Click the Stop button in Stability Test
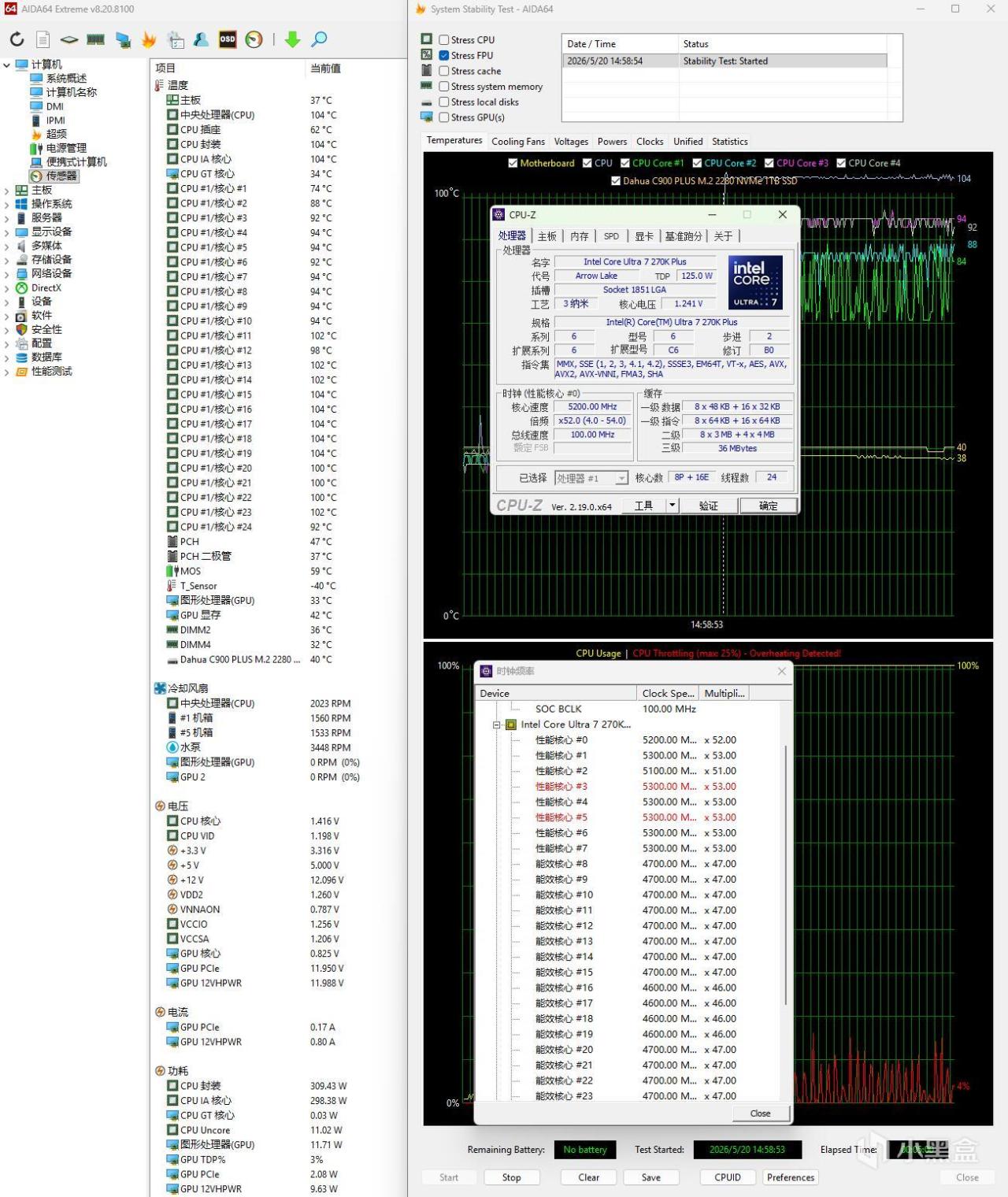 pyautogui.click(x=512, y=1177)
